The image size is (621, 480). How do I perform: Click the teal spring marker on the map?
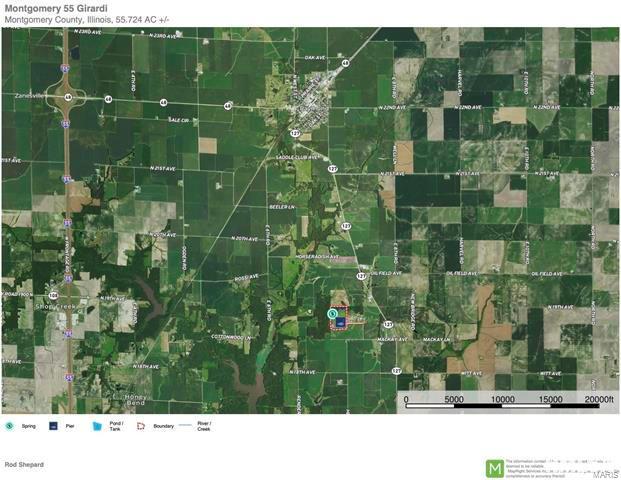coord(332,313)
